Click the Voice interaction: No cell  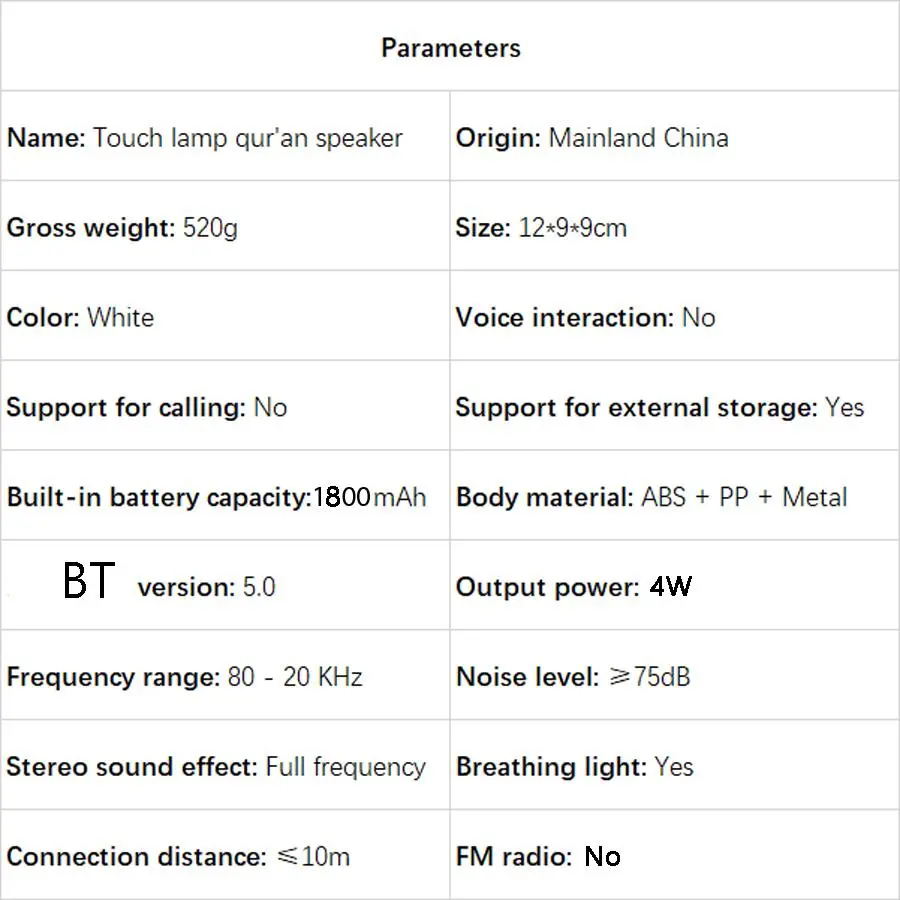[x=585, y=318]
